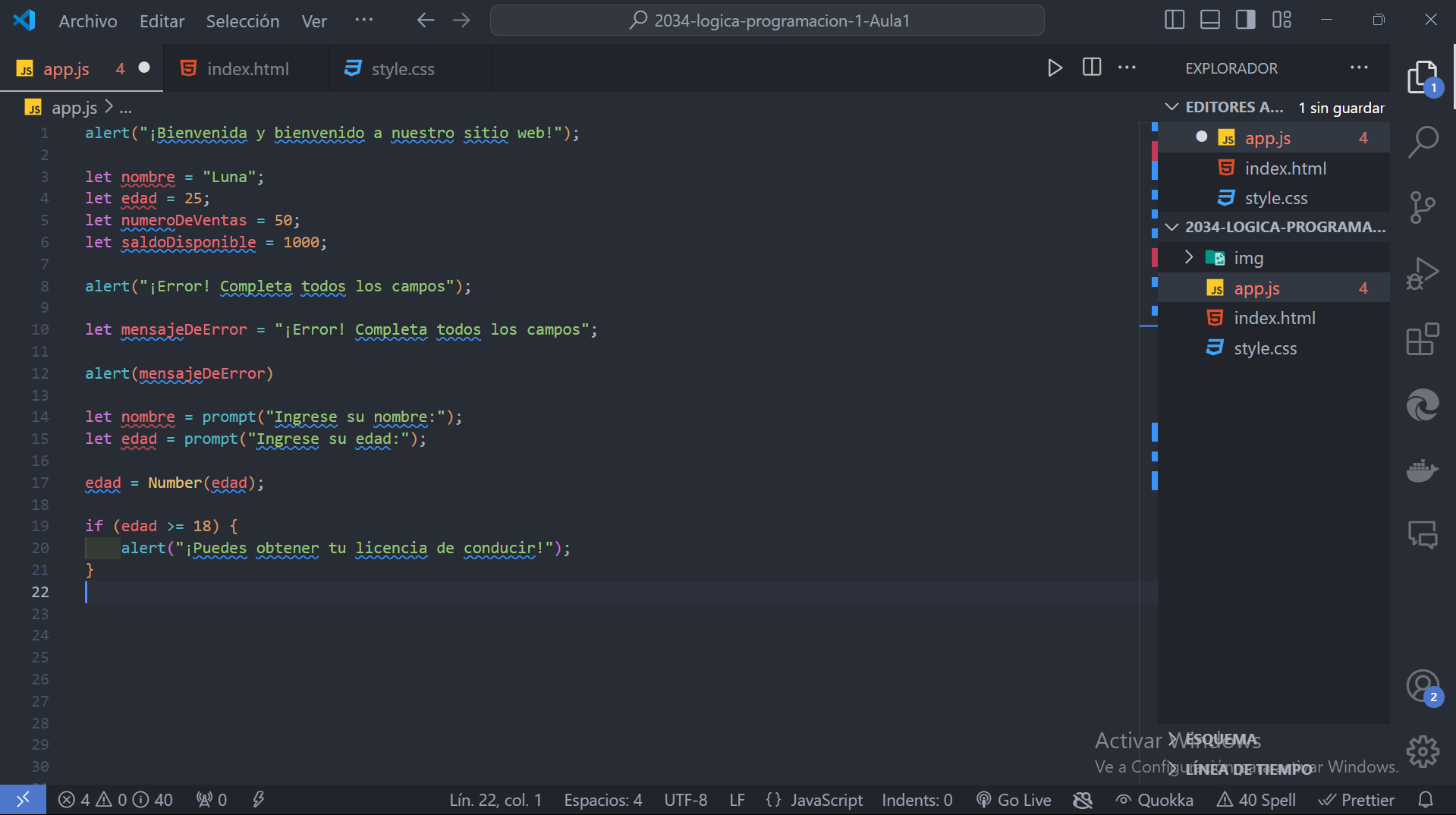The height and width of the screenshot is (815, 1456).
Task: Open notifications from the bell icon
Action: point(1424,799)
